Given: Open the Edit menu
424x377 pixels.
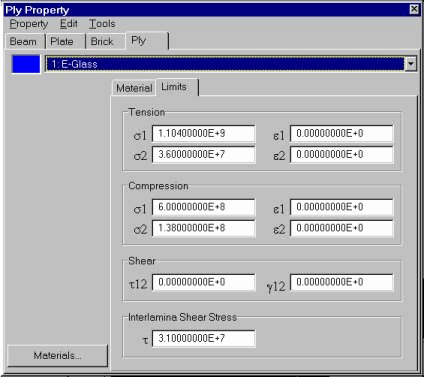Looking at the screenshot, I should (x=69, y=24).
